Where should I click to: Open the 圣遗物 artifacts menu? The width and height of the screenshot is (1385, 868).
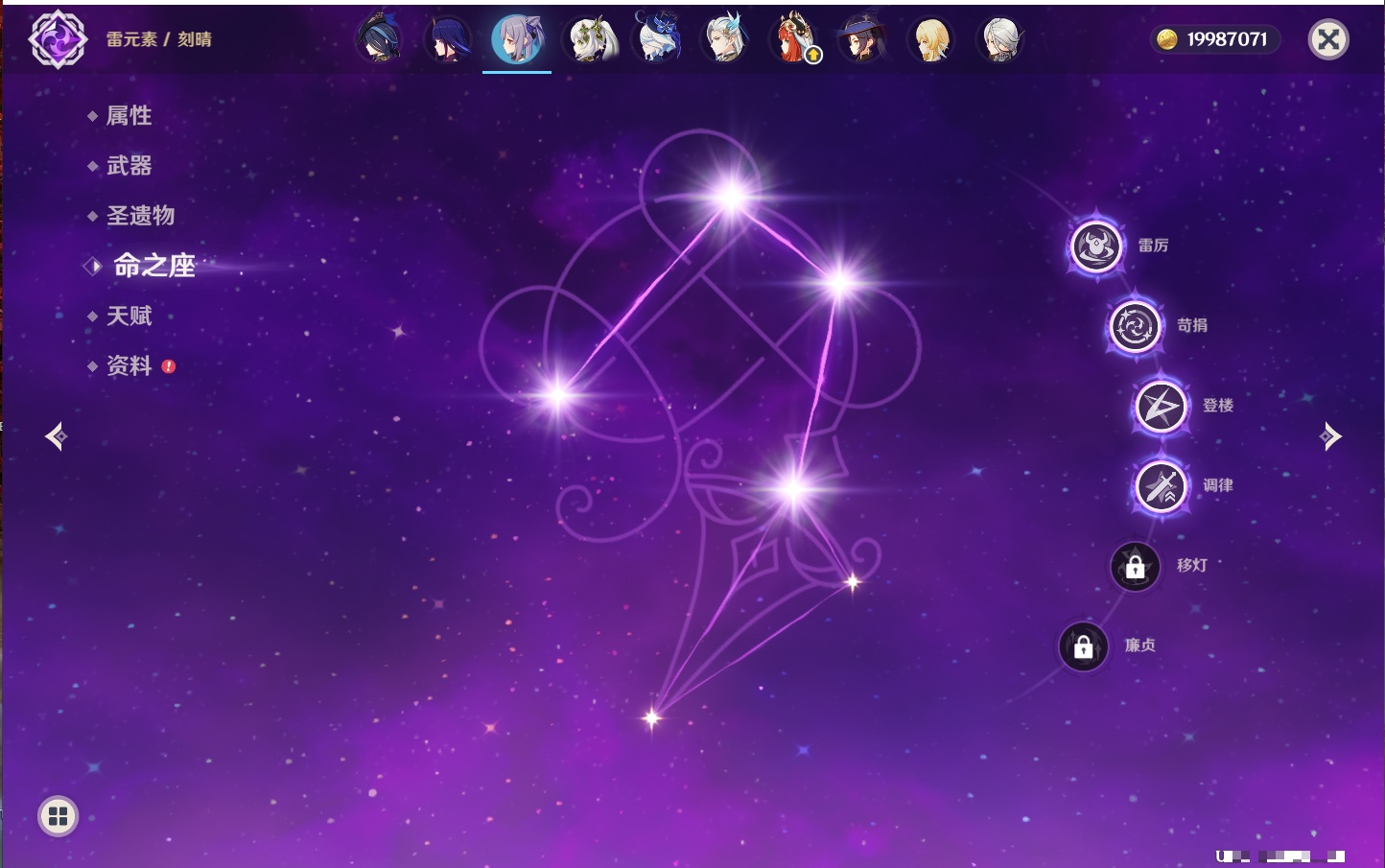[x=140, y=216]
